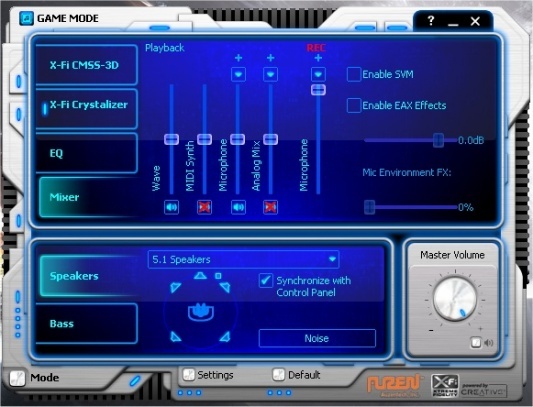Click the Mic Environment FX label
The image size is (533, 407).
407,172
